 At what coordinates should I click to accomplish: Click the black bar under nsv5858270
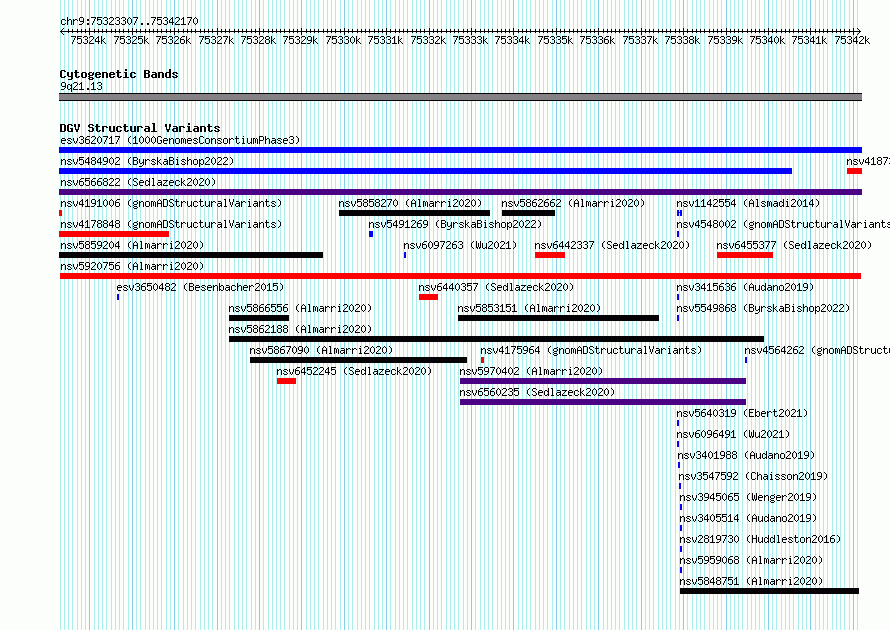(x=414, y=213)
